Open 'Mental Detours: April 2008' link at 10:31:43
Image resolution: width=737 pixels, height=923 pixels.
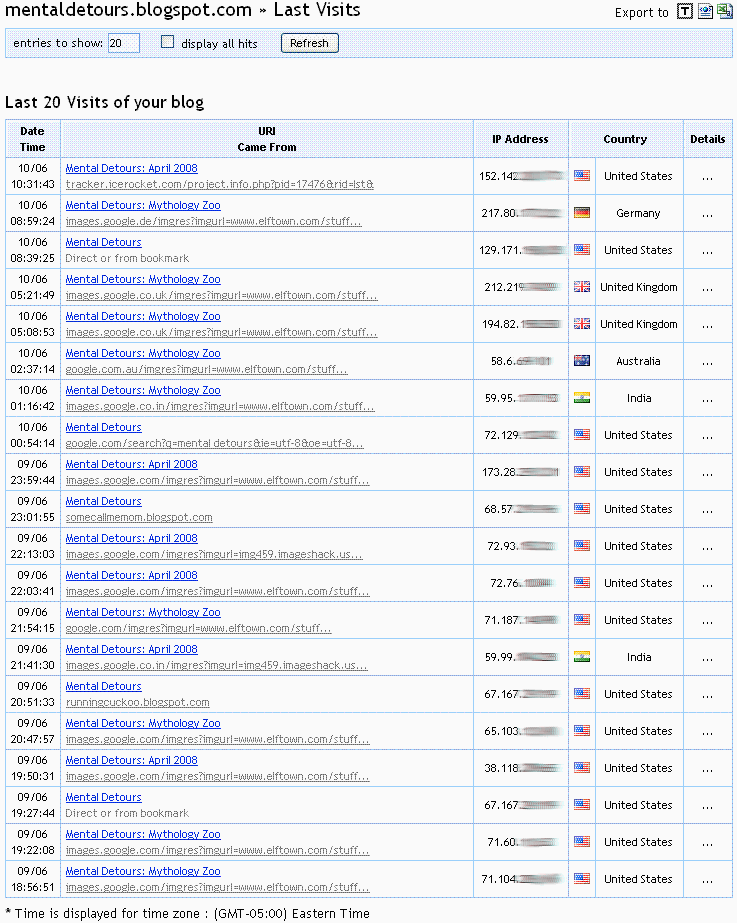(x=131, y=168)
